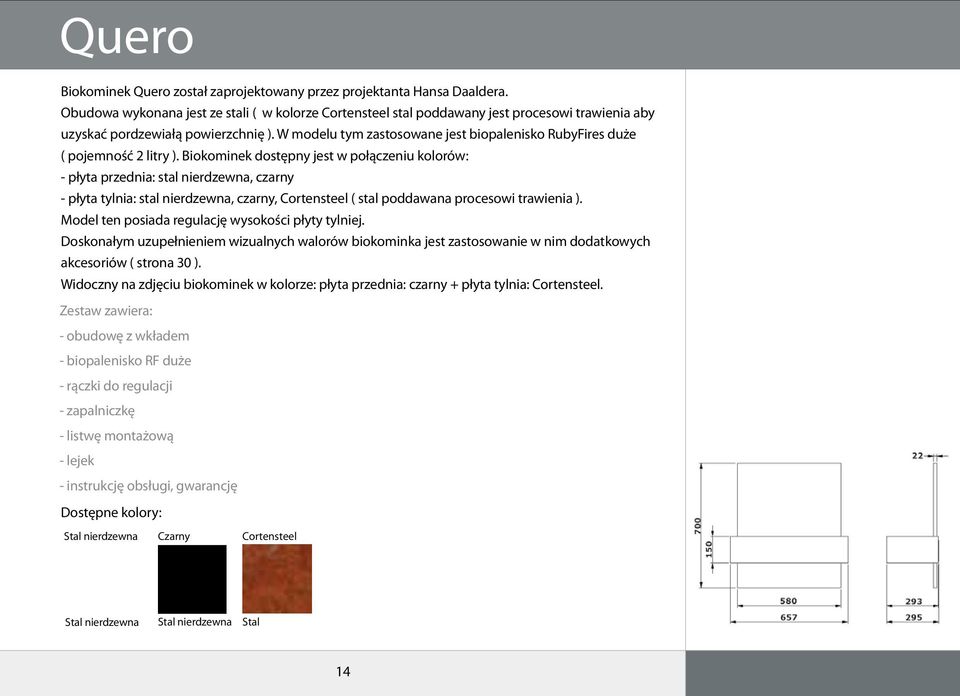Click the 657 width dimension label

[789, 617]
